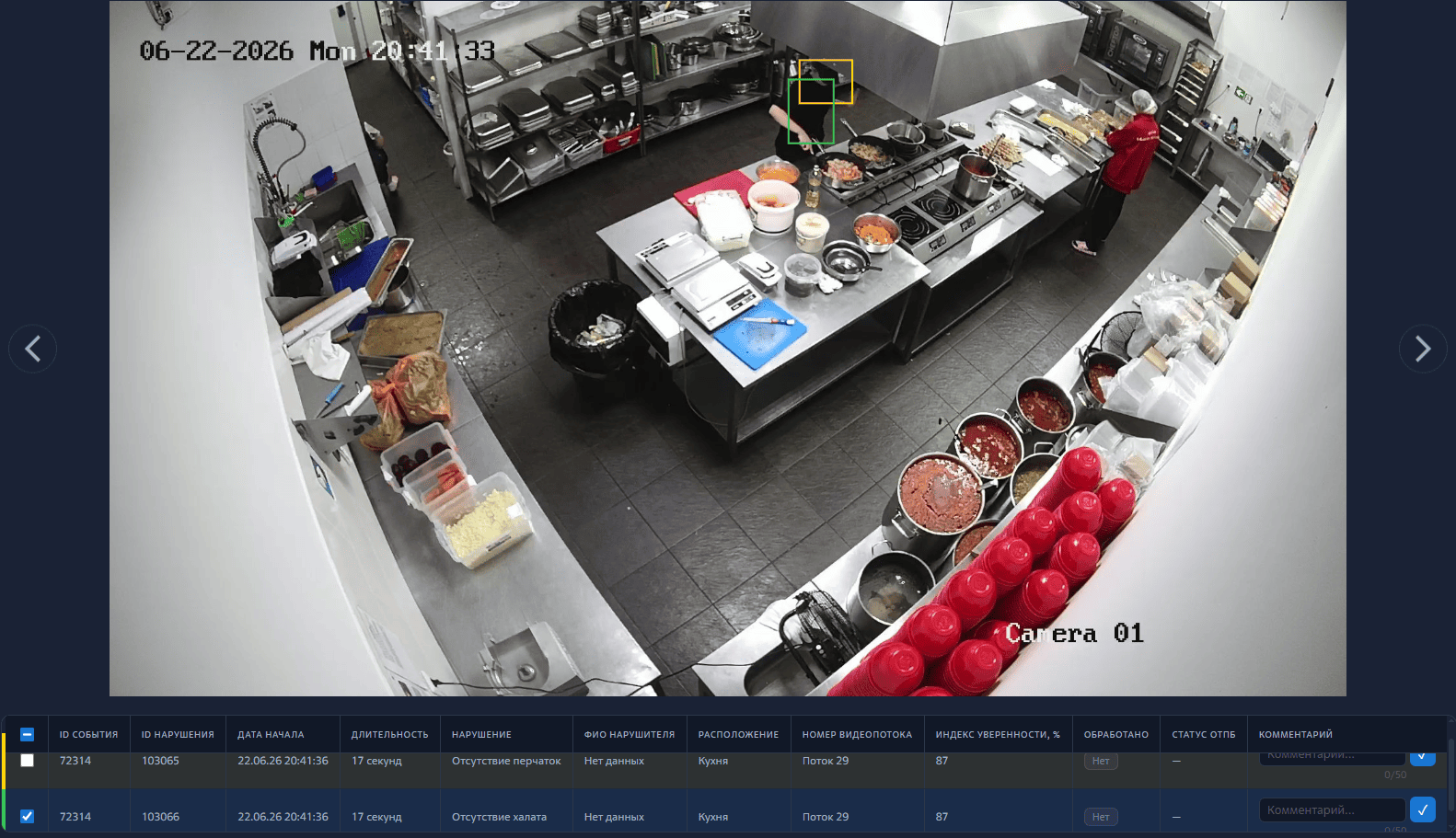
Task: Click event ID 72314 in the 103065 row
Action: 75,761
